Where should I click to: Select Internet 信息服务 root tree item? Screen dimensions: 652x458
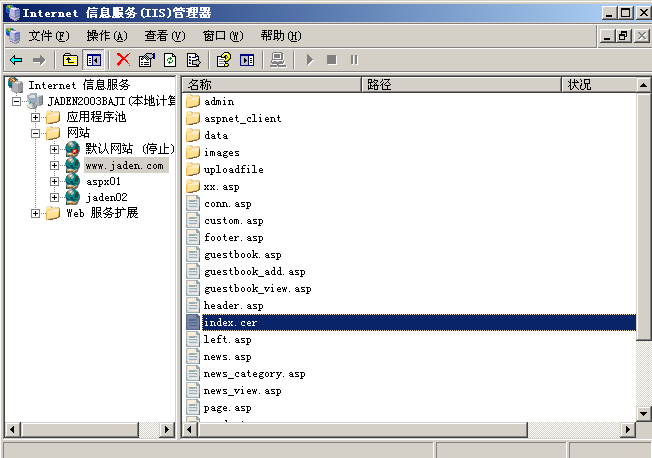tap(79, 85)
